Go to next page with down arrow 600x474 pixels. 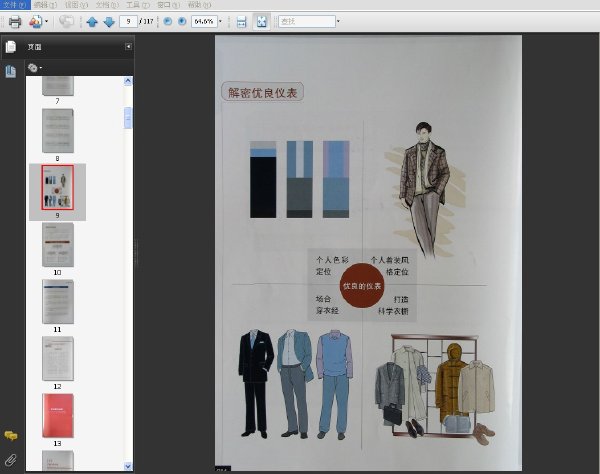coord(109,22)
